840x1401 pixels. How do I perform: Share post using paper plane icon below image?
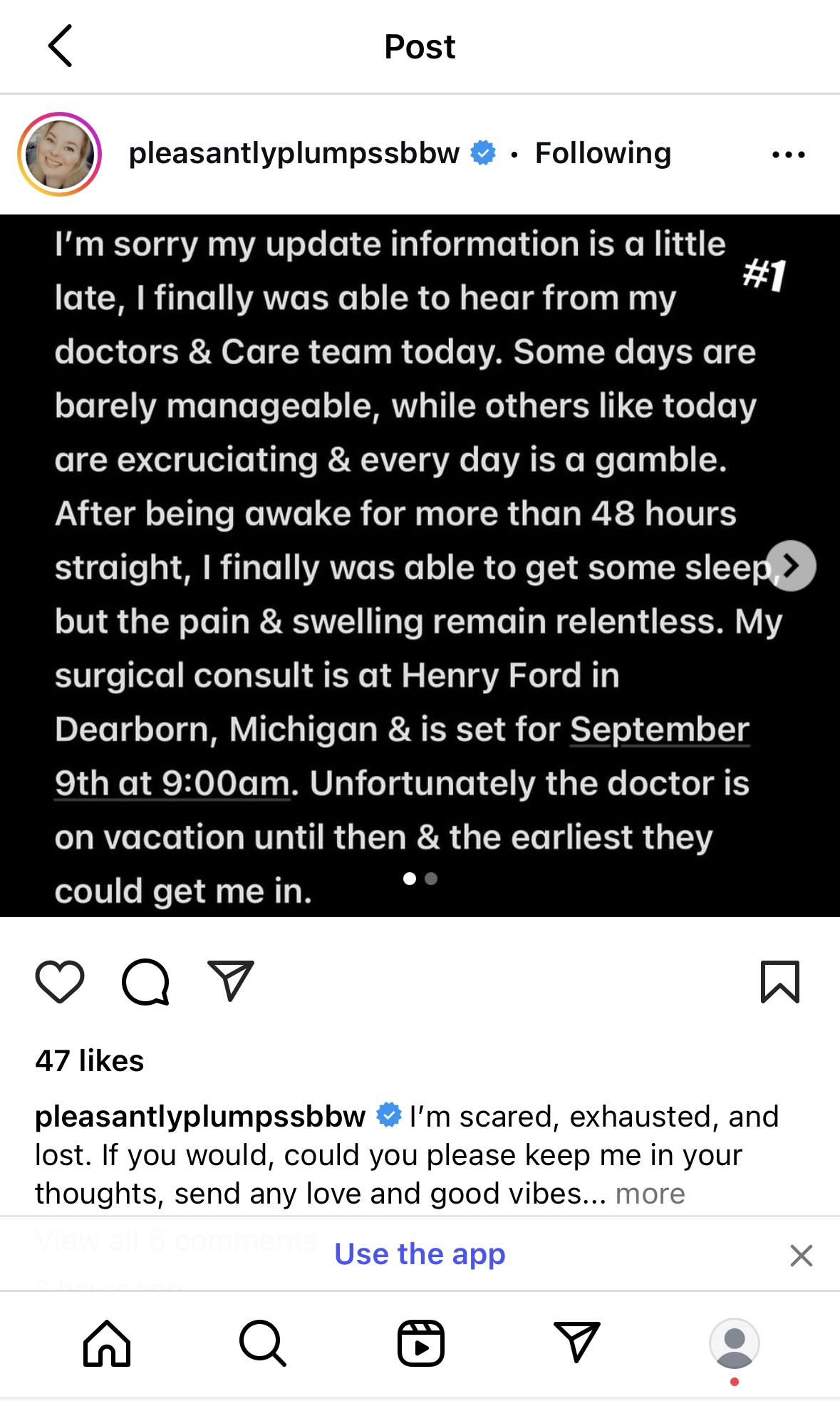230,981
